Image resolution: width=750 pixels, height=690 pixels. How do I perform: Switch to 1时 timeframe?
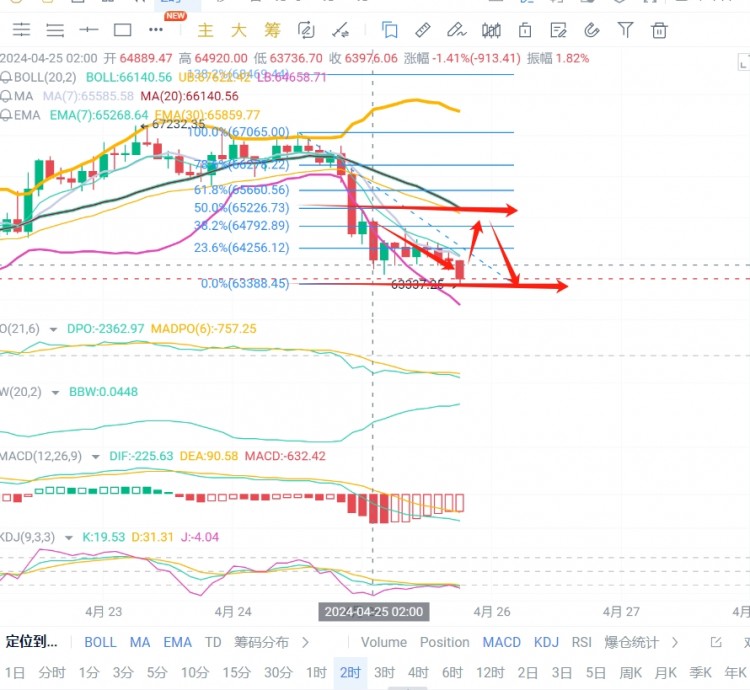tap(316, 673)
